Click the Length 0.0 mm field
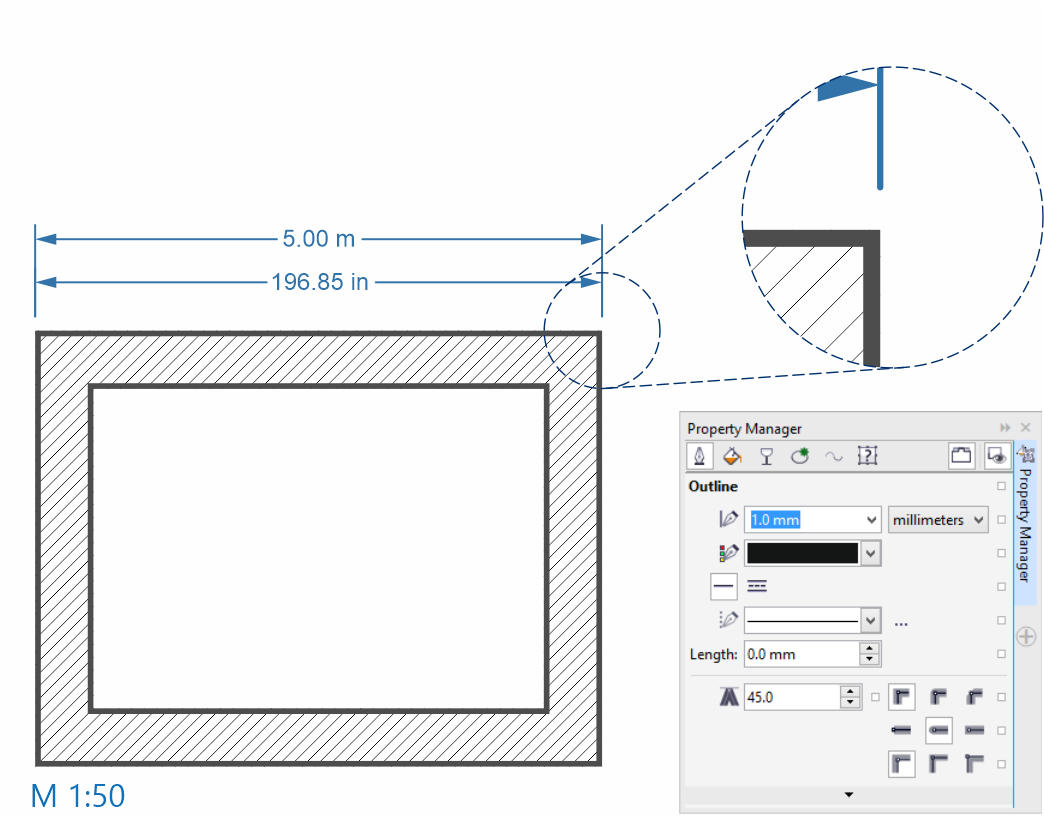The image size is (1044, 816). pyautogui.click(x=802, y=654)
